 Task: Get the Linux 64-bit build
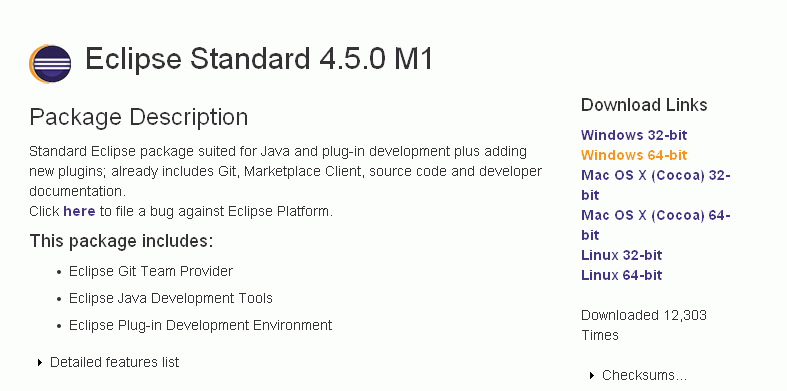(621, 275)
